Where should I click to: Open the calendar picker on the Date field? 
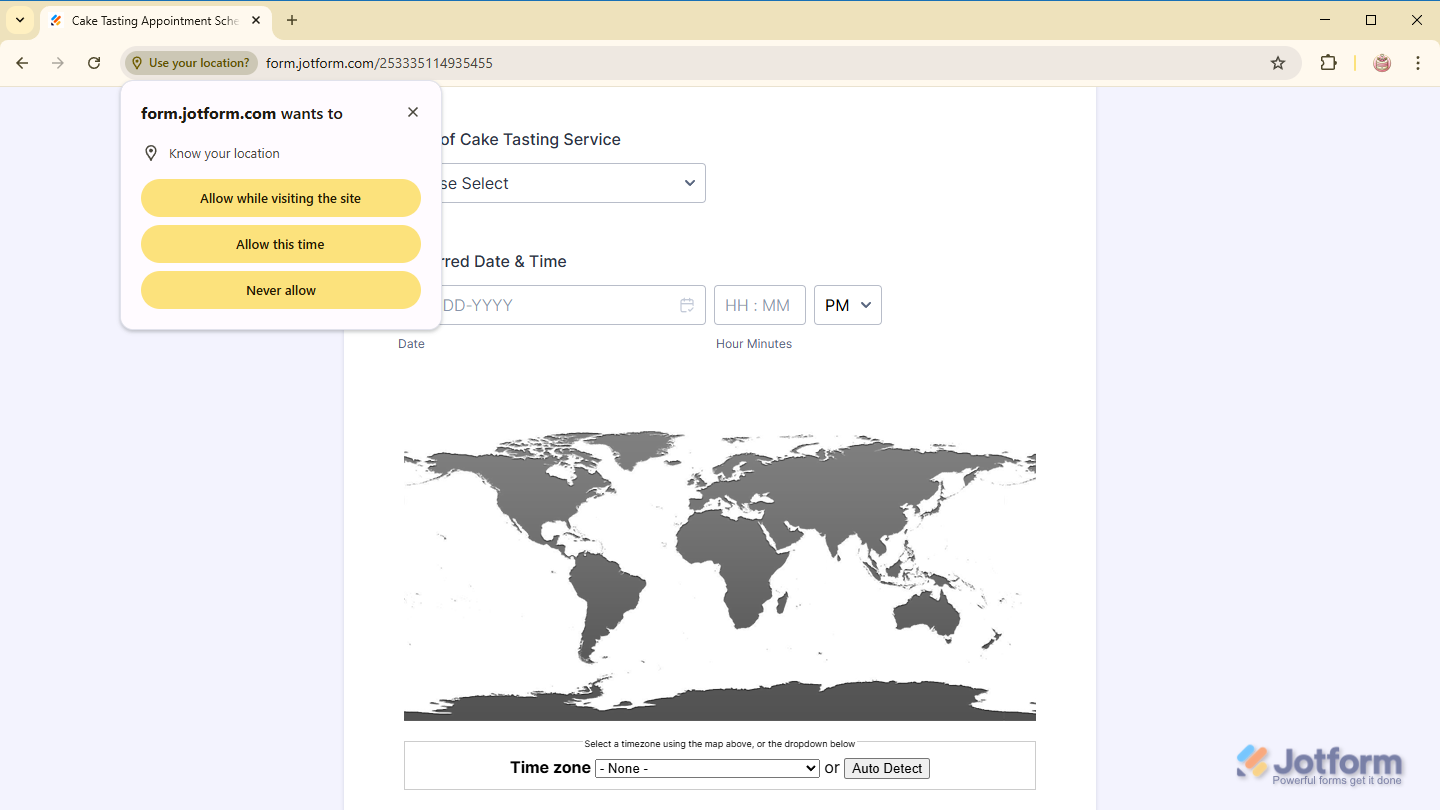pos(687,305)
